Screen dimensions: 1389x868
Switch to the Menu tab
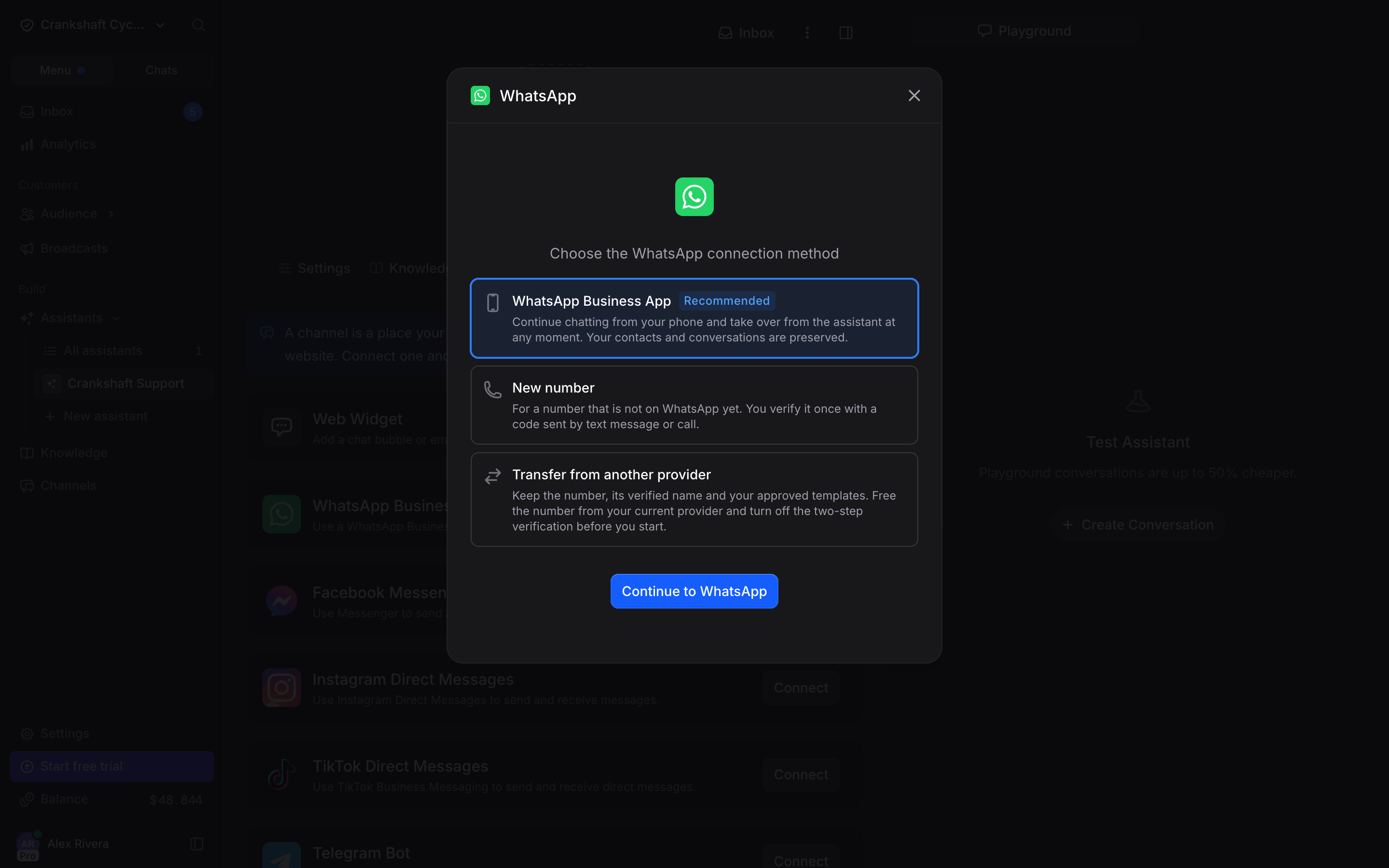(x=61, y=70)
